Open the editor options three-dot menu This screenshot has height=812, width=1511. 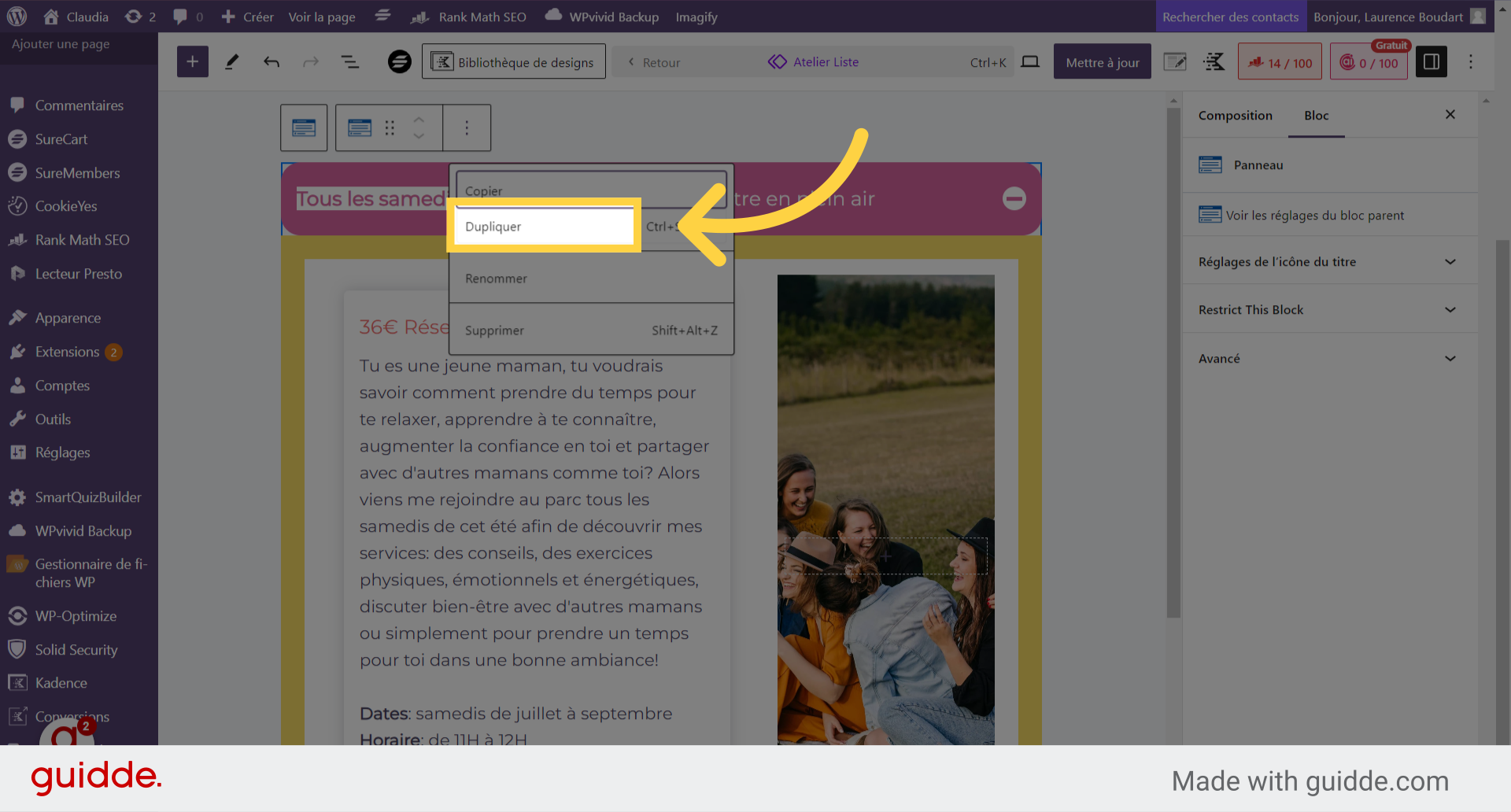tap(1471, 61)
